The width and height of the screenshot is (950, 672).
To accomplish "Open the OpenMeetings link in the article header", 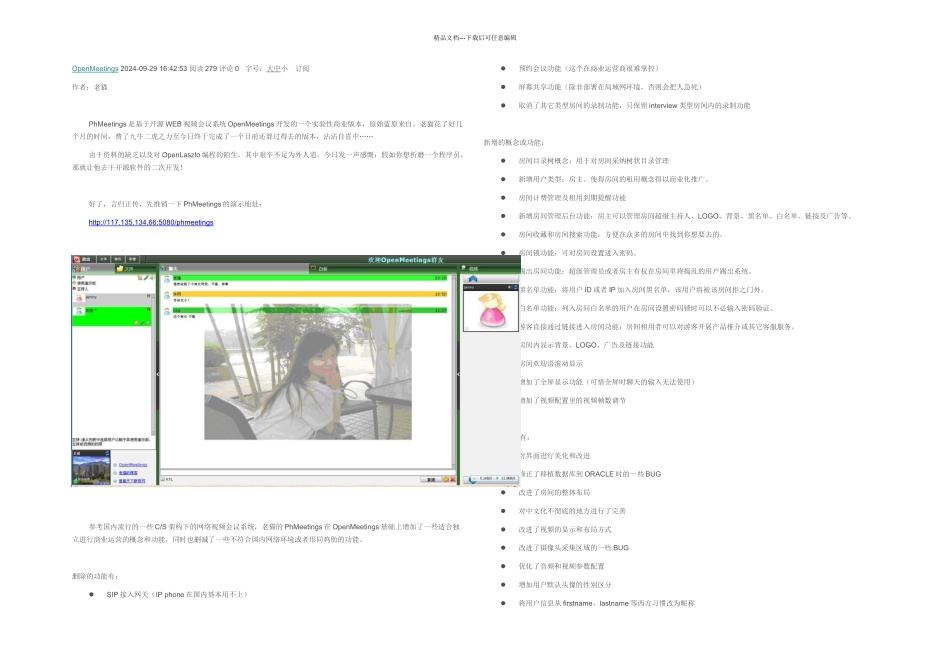I will click(95, 68).
